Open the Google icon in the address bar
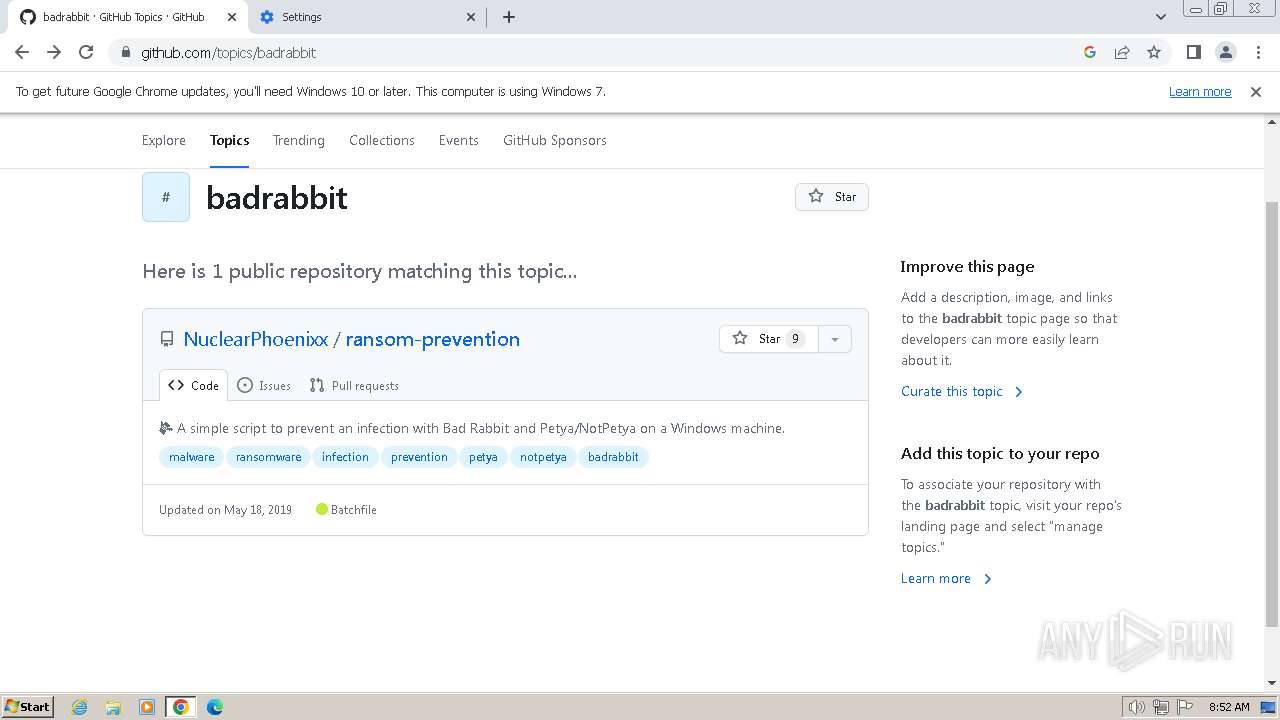Viewport: 1280px width, 720px height. [1090, 52]
